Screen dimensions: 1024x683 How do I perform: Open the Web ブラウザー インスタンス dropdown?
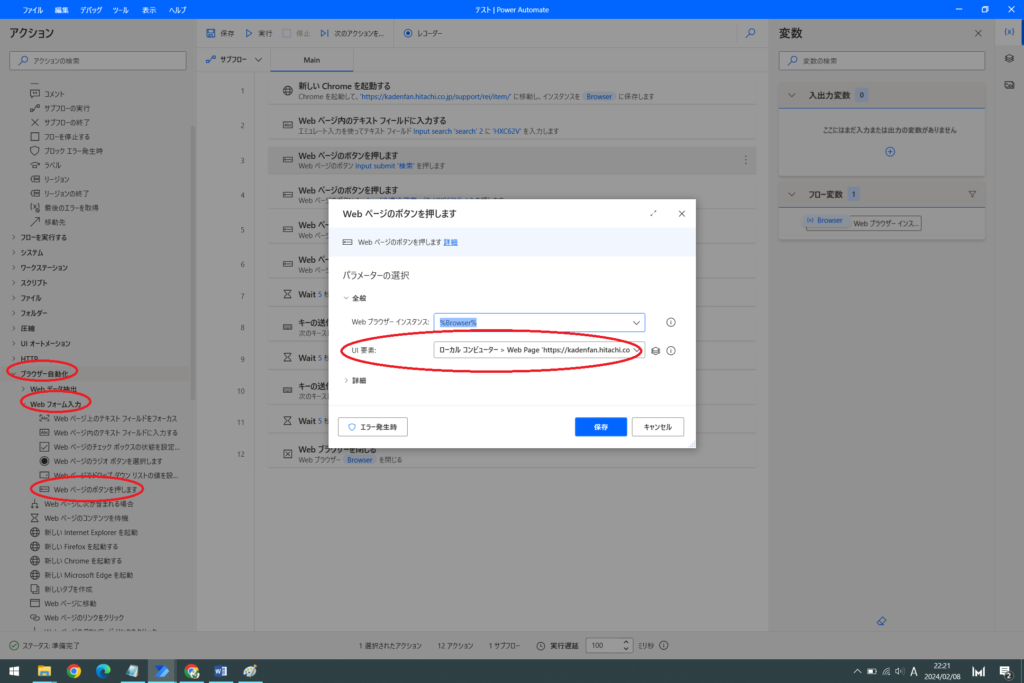(636, 322)
